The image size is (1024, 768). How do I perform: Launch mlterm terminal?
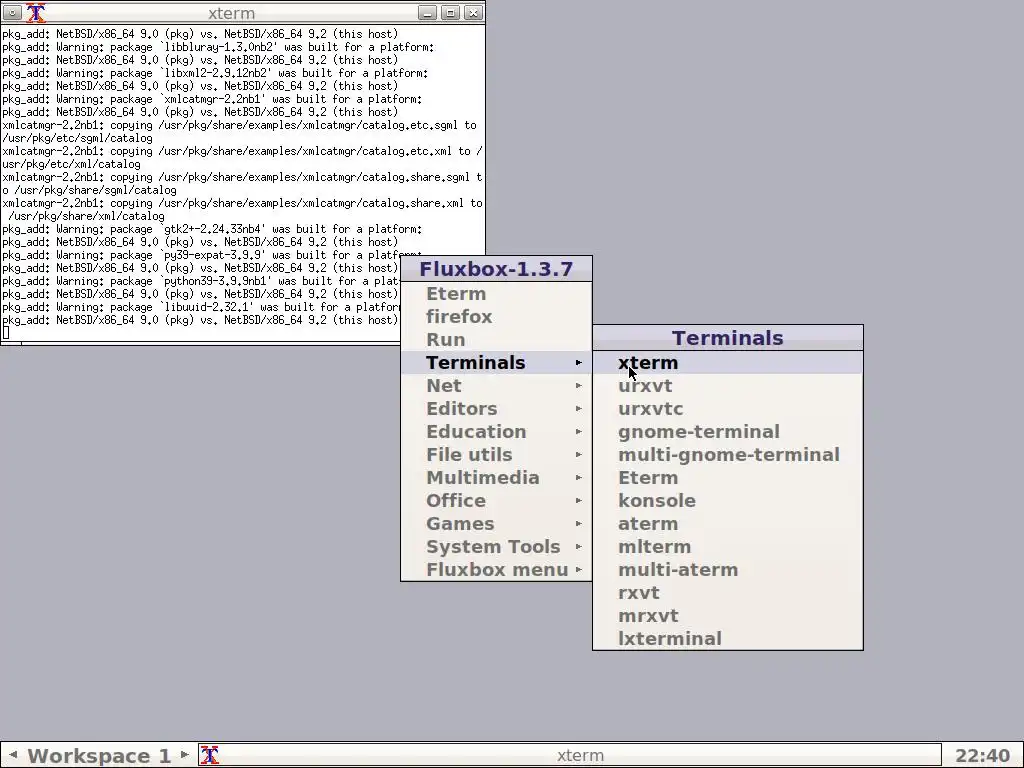point(728,547)
